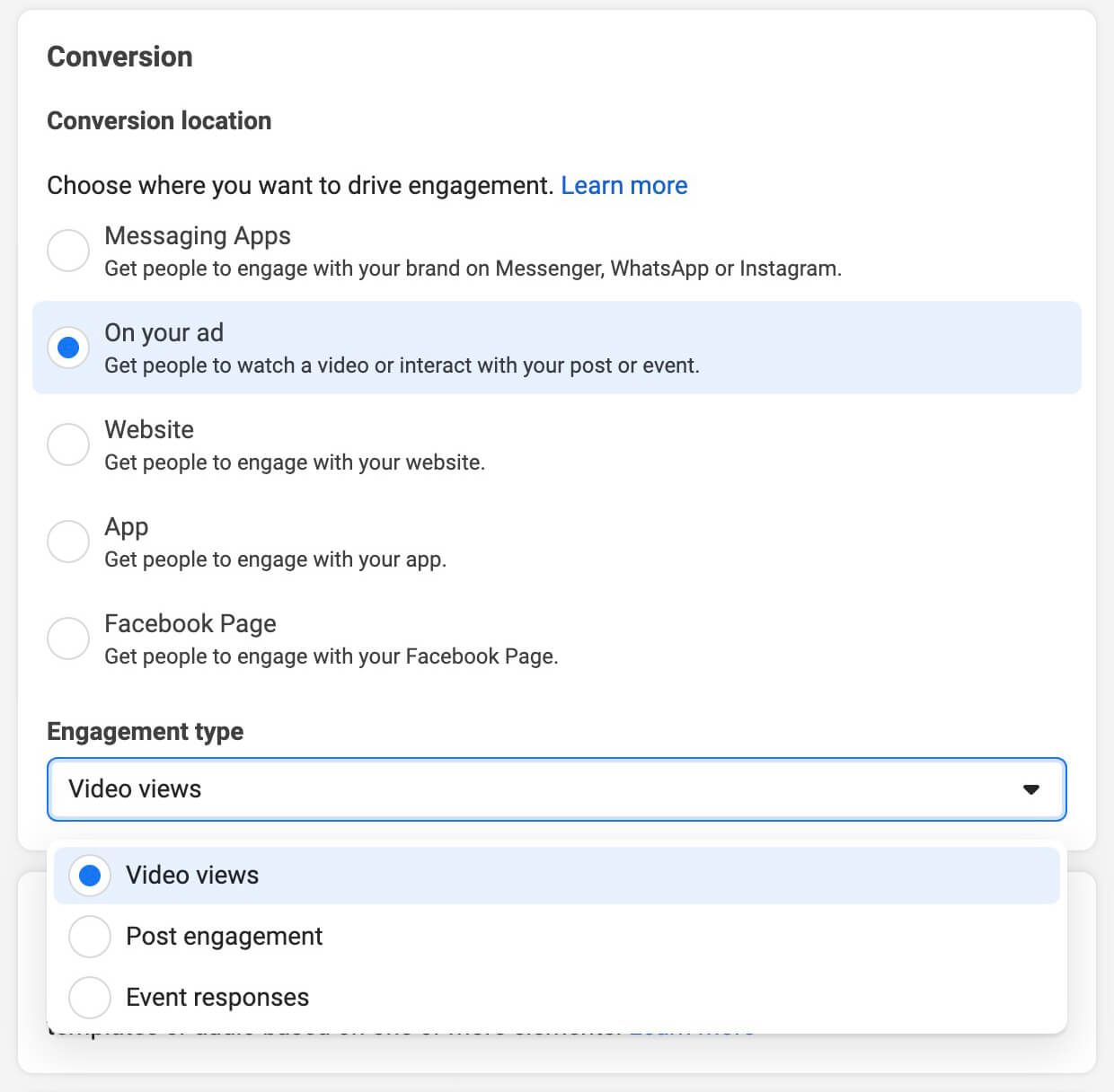Click the Engagement type combo box field

pos(539,789)
